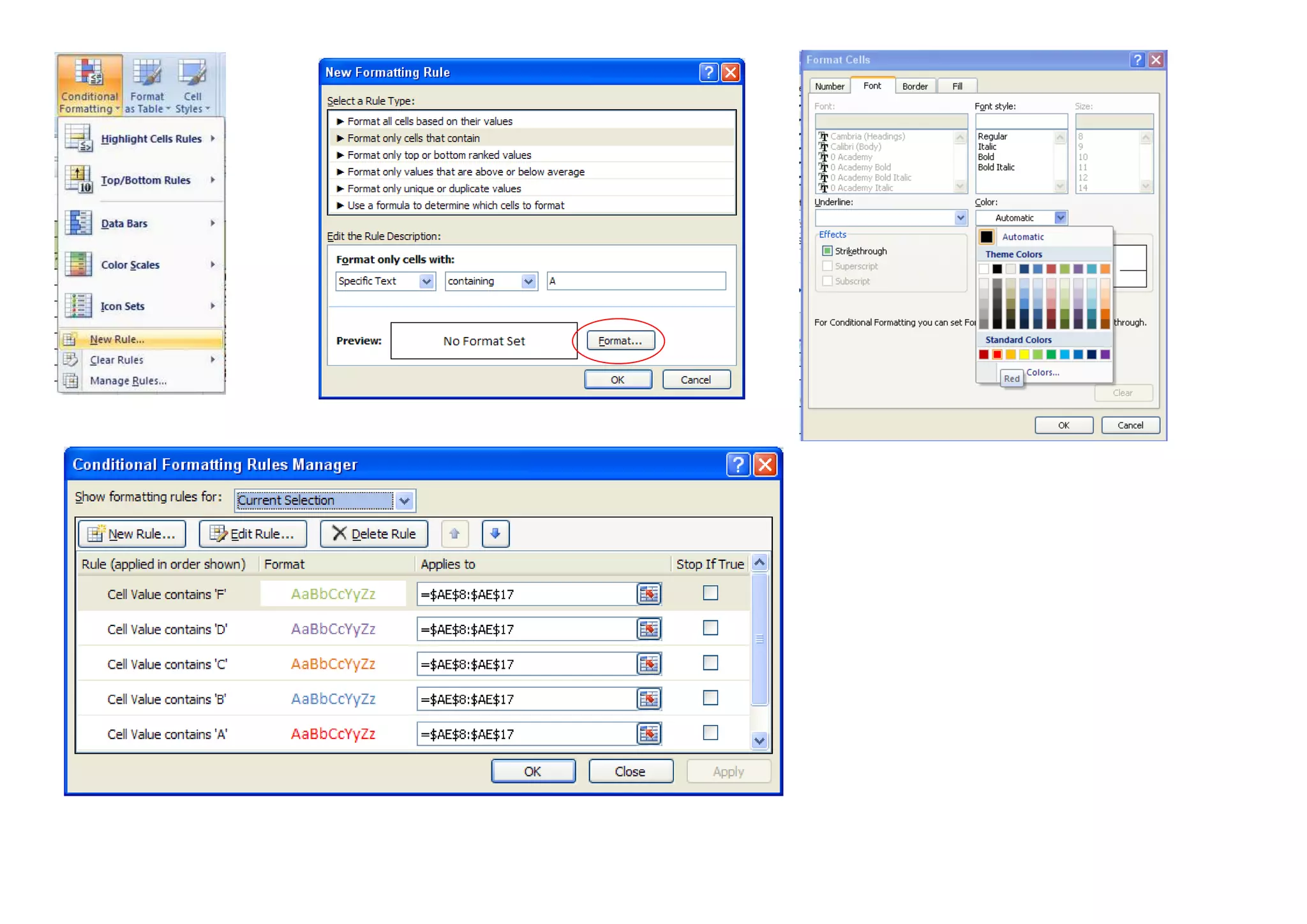Expand the Color Scales submenu arrow
The height and width of the screenshot is (924, 1307).
213,264
